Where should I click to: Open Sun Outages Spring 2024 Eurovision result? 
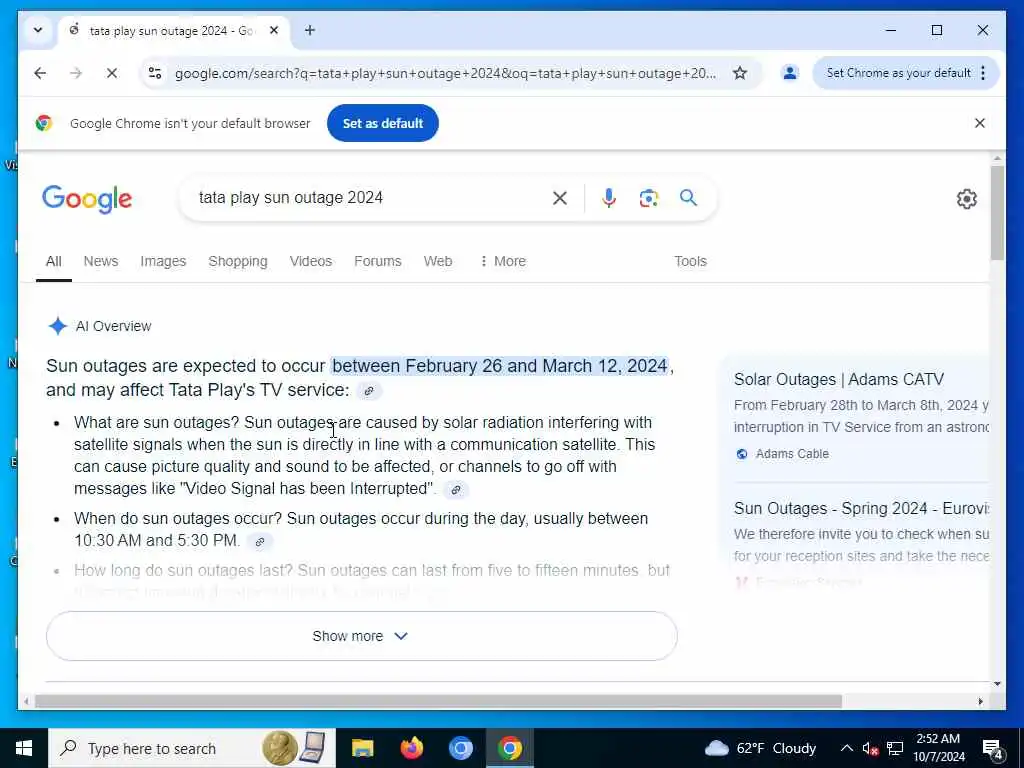click(x=861, y=509)
